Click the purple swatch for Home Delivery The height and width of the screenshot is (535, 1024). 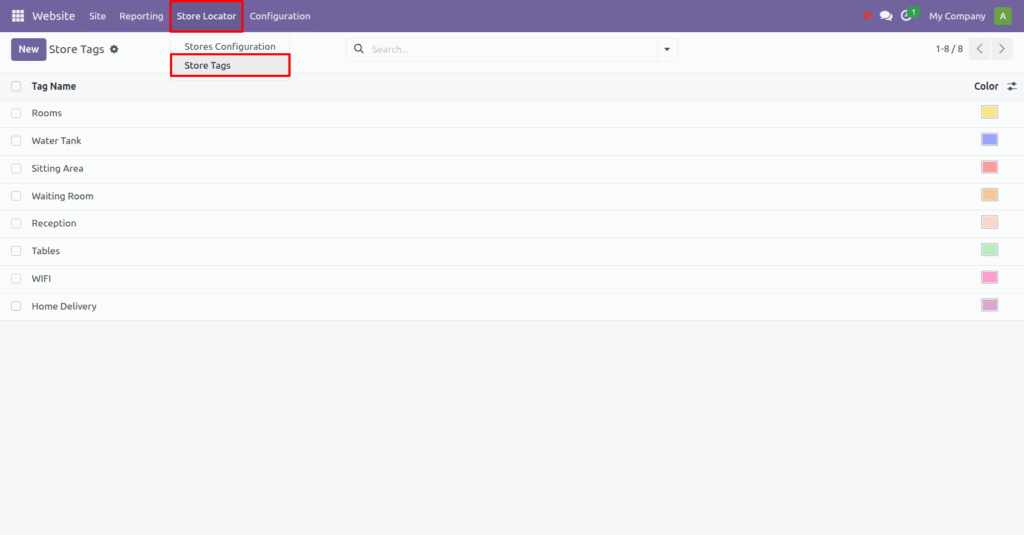[989, 305]
